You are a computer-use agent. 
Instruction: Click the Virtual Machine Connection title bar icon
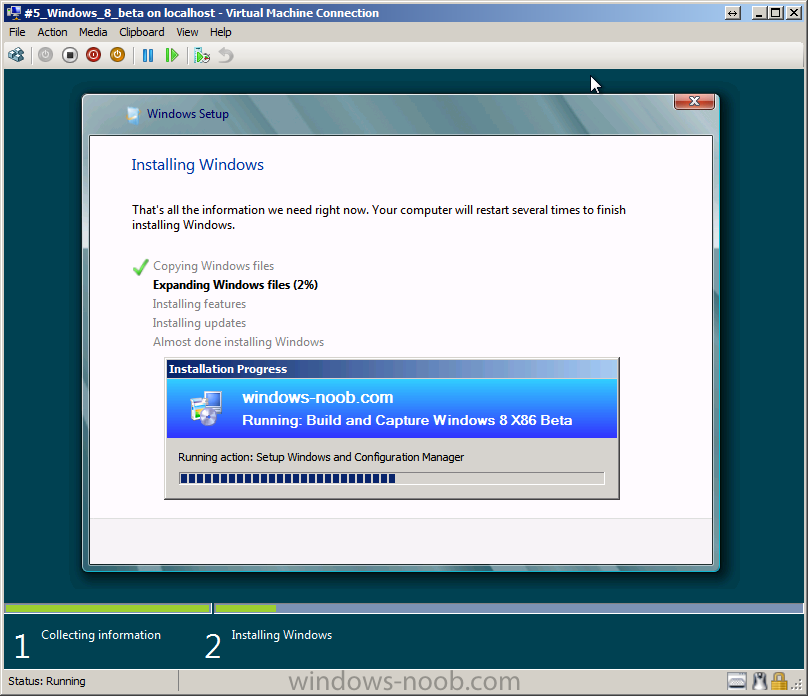[x=13, y=12]
